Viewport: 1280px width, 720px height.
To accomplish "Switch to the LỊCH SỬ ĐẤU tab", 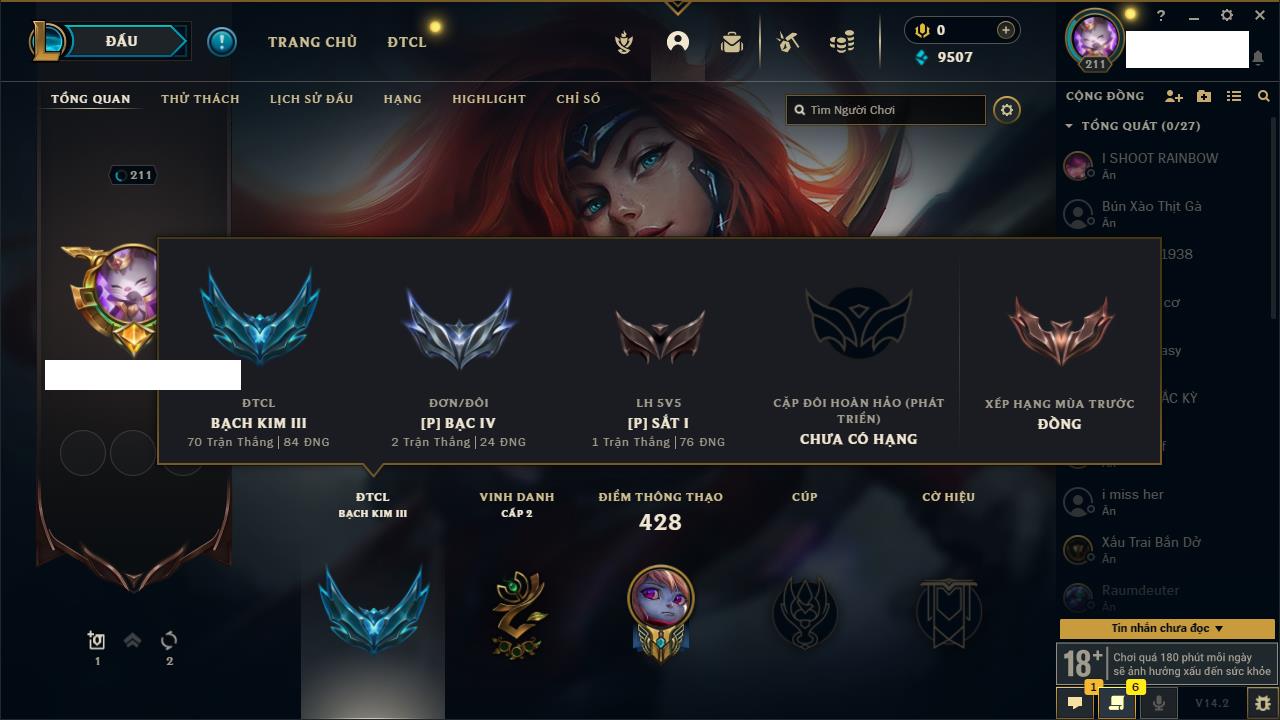I will 311,99.
